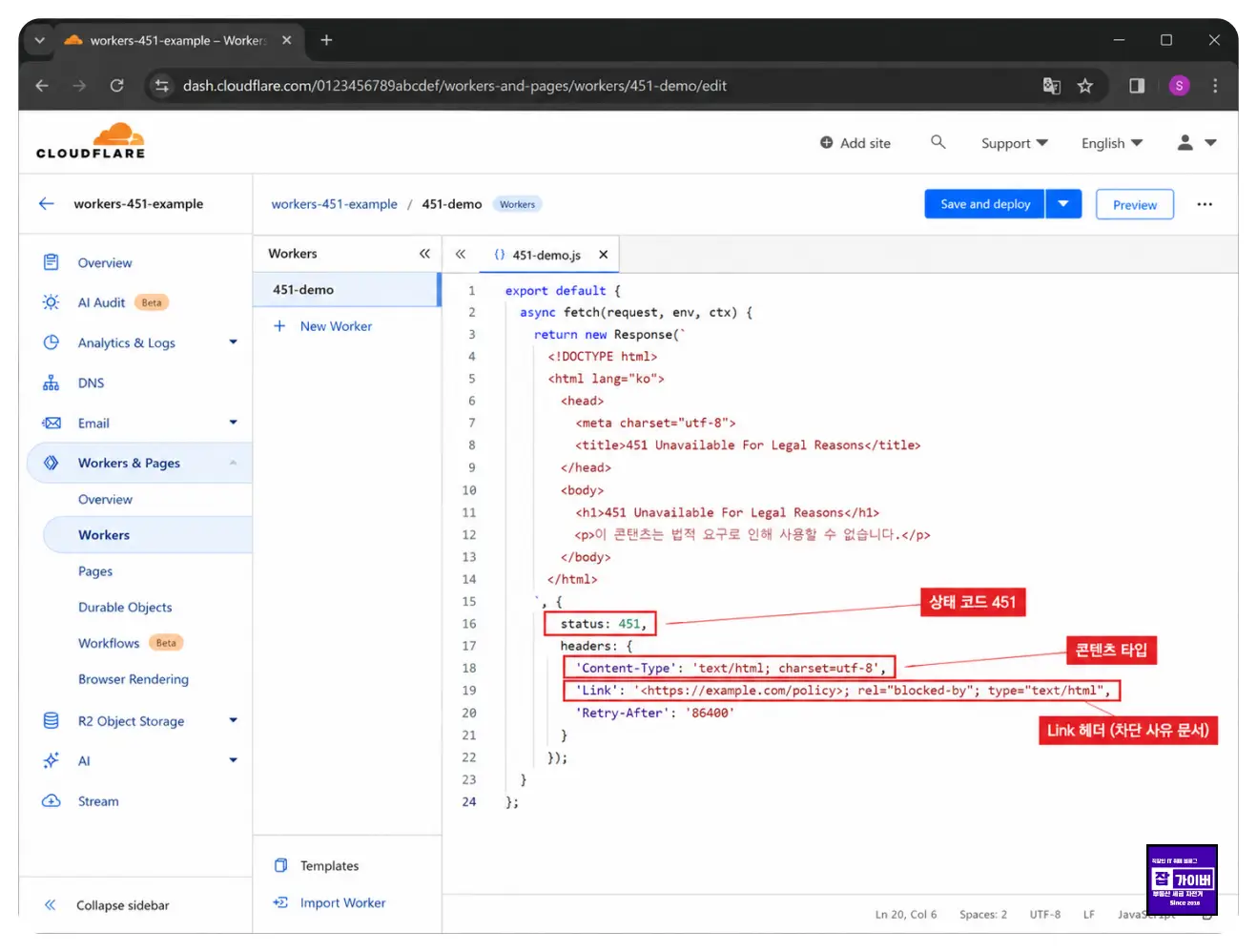The image size is (1257, 952).
Task: Open the more options ellipsis menu
Action: click(x=1205, y=204)
